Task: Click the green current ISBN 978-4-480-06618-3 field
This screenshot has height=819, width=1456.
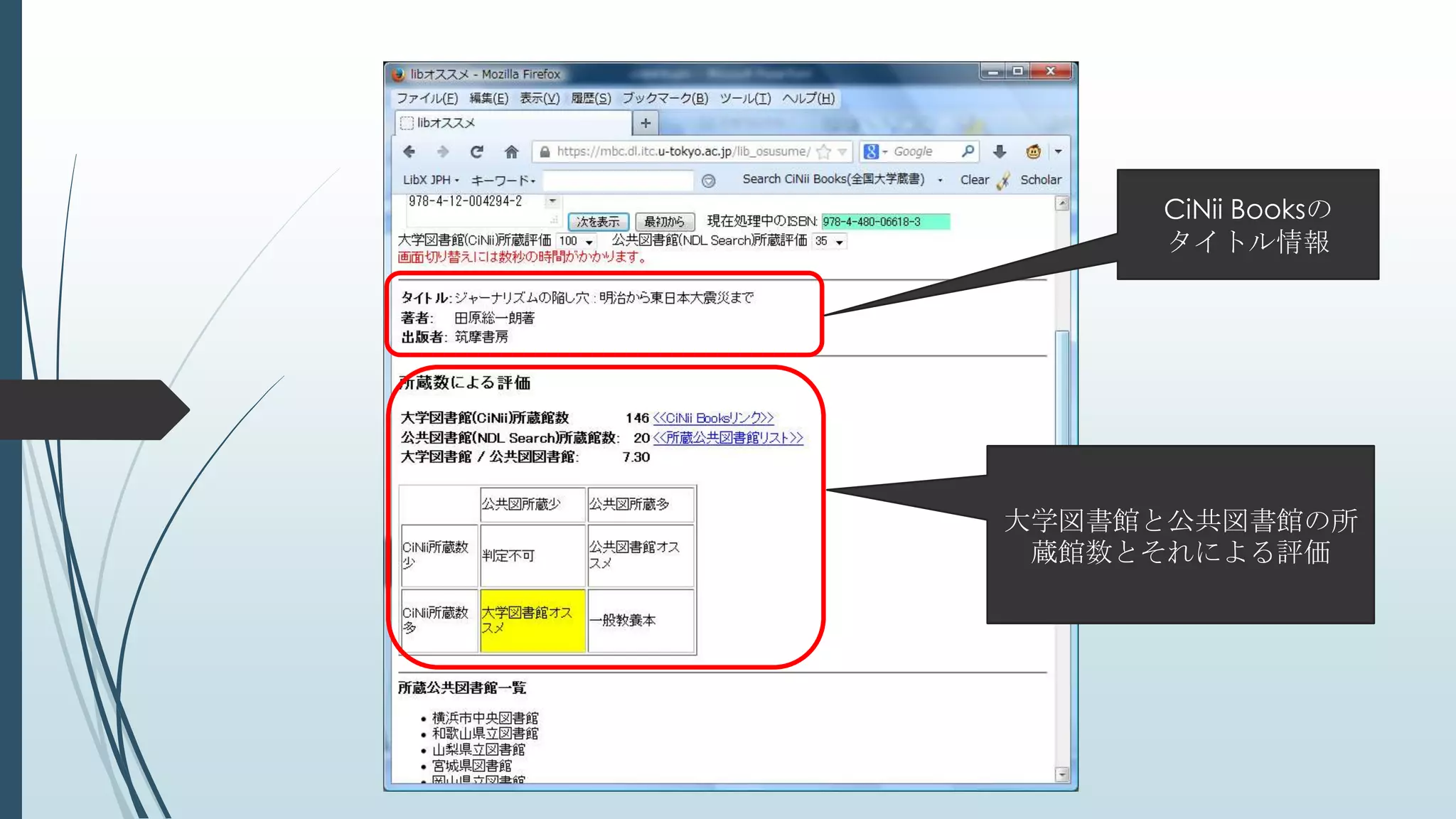Action: click(x=885, y=222)
